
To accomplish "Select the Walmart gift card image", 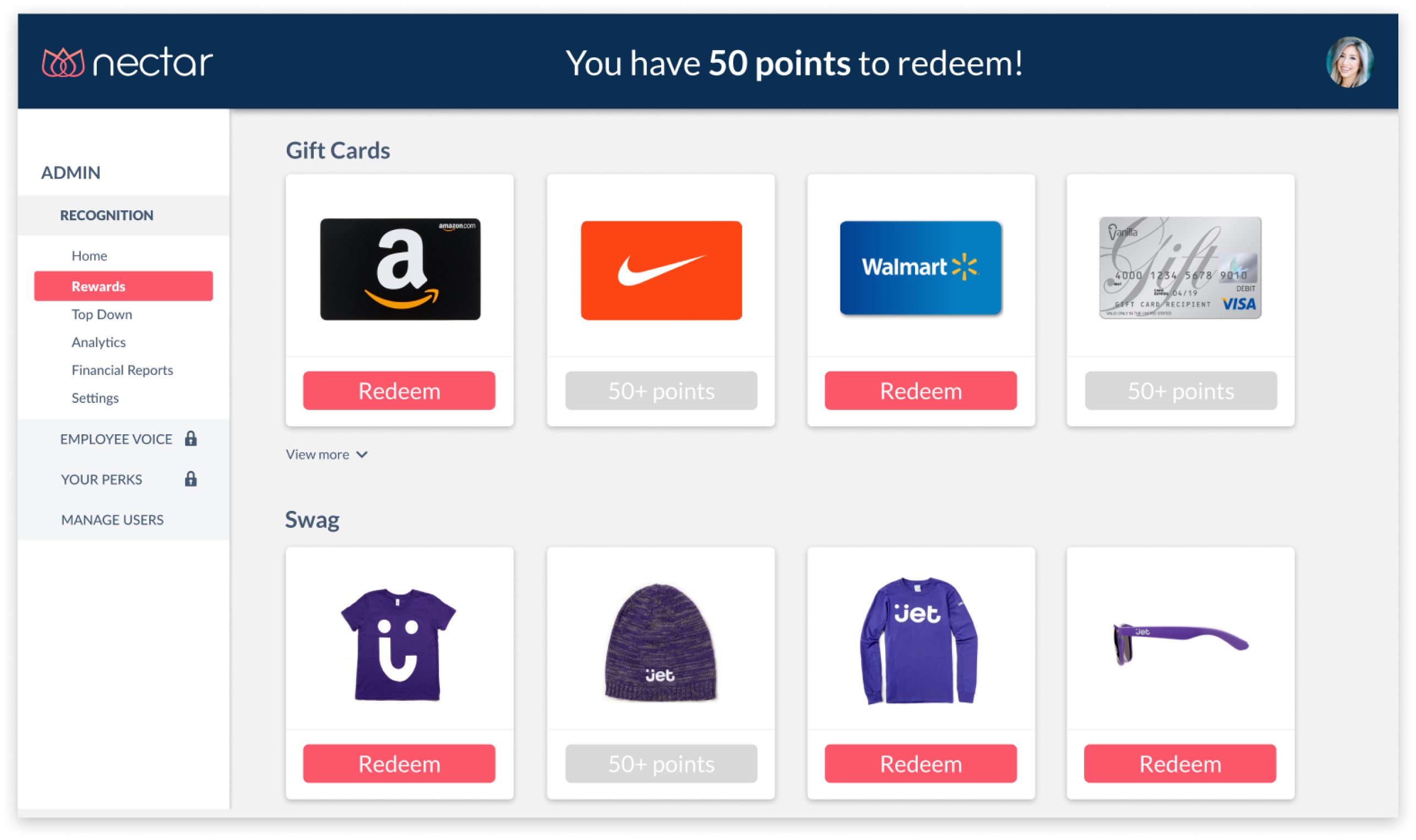I will tap(920, 268).
